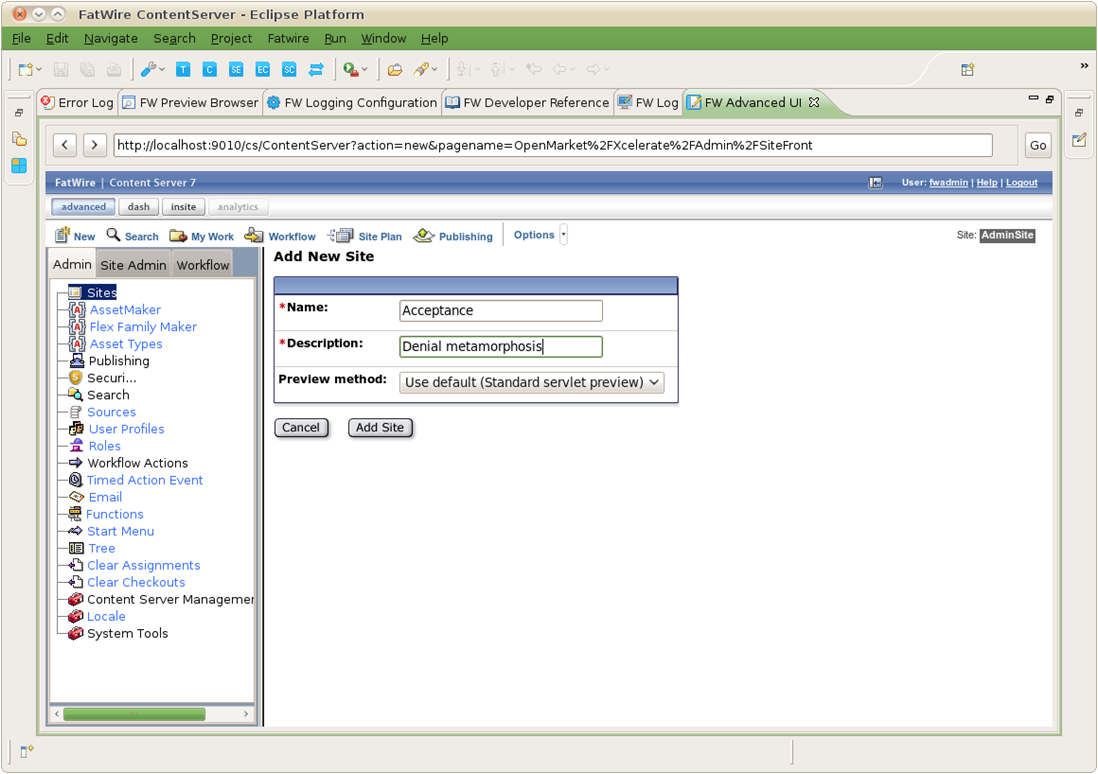Switch to the Error Log tab
Viewport: 1098px width, 774px height.
pos(78,102)
